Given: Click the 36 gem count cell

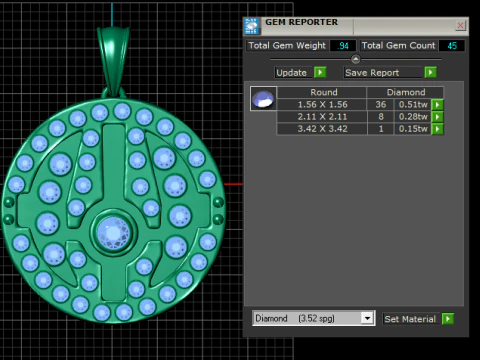Looking at the screenshot, I should click(x=381, y=105).
